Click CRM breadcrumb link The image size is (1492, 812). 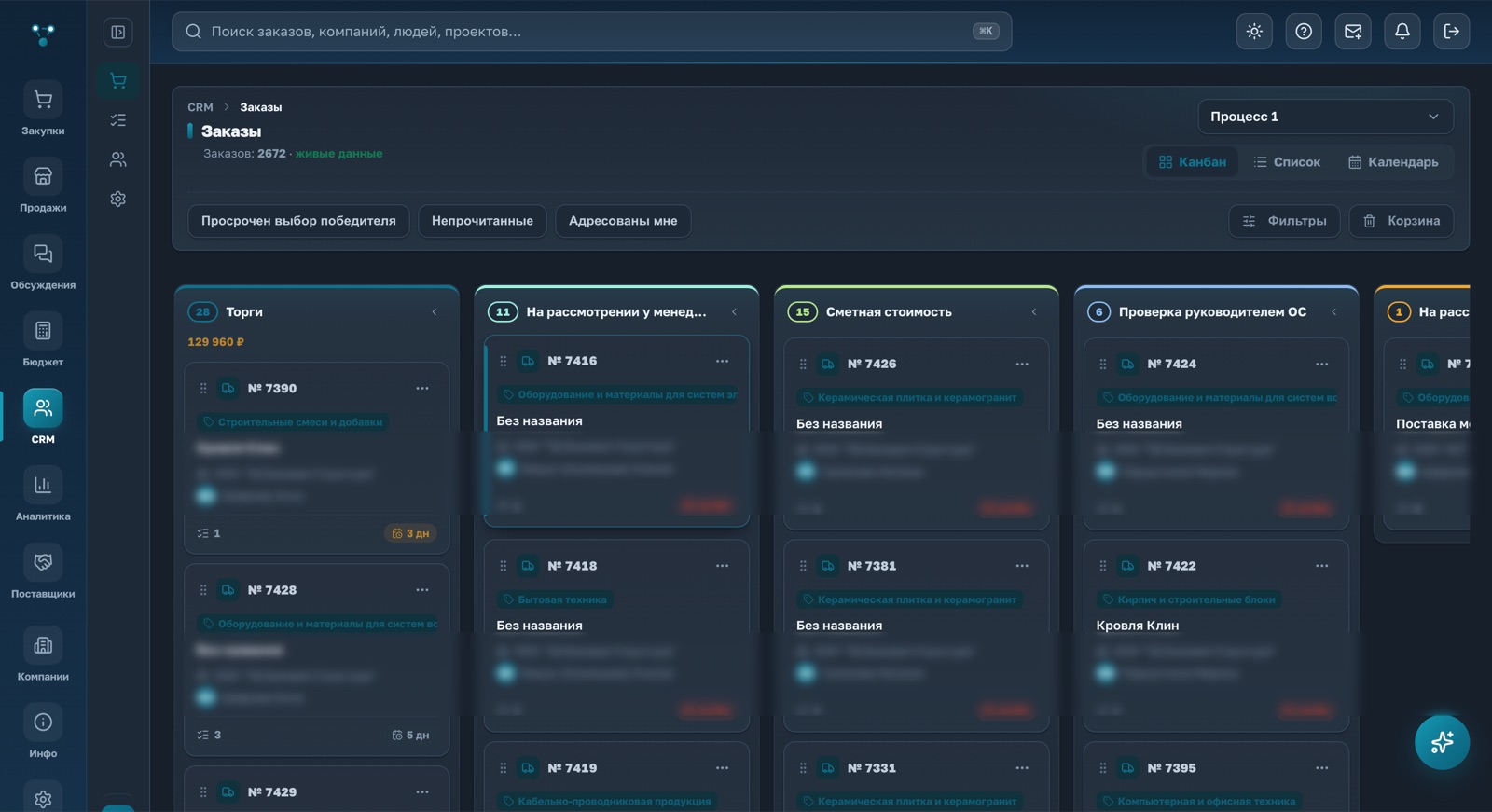(200, 107)
